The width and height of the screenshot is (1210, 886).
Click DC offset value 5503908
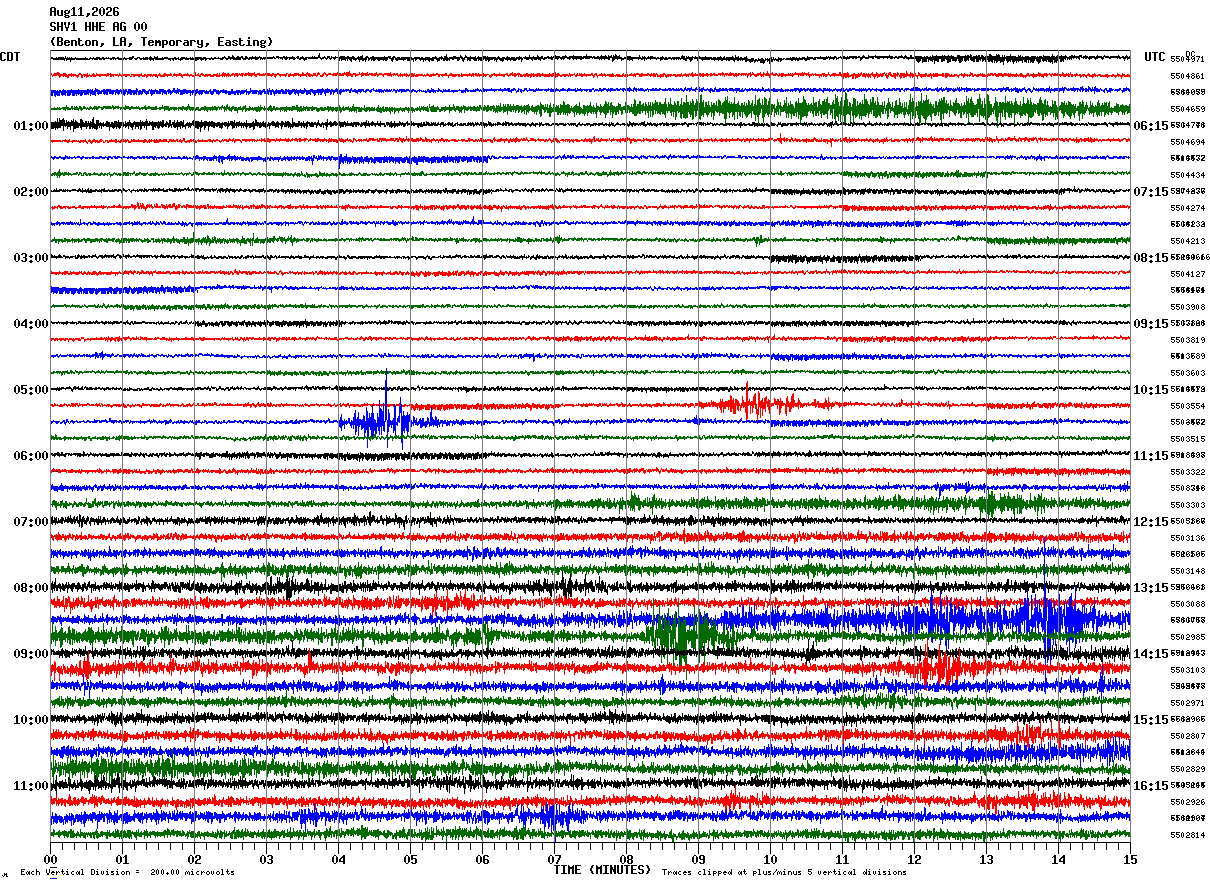click(x=1187, y=307)
